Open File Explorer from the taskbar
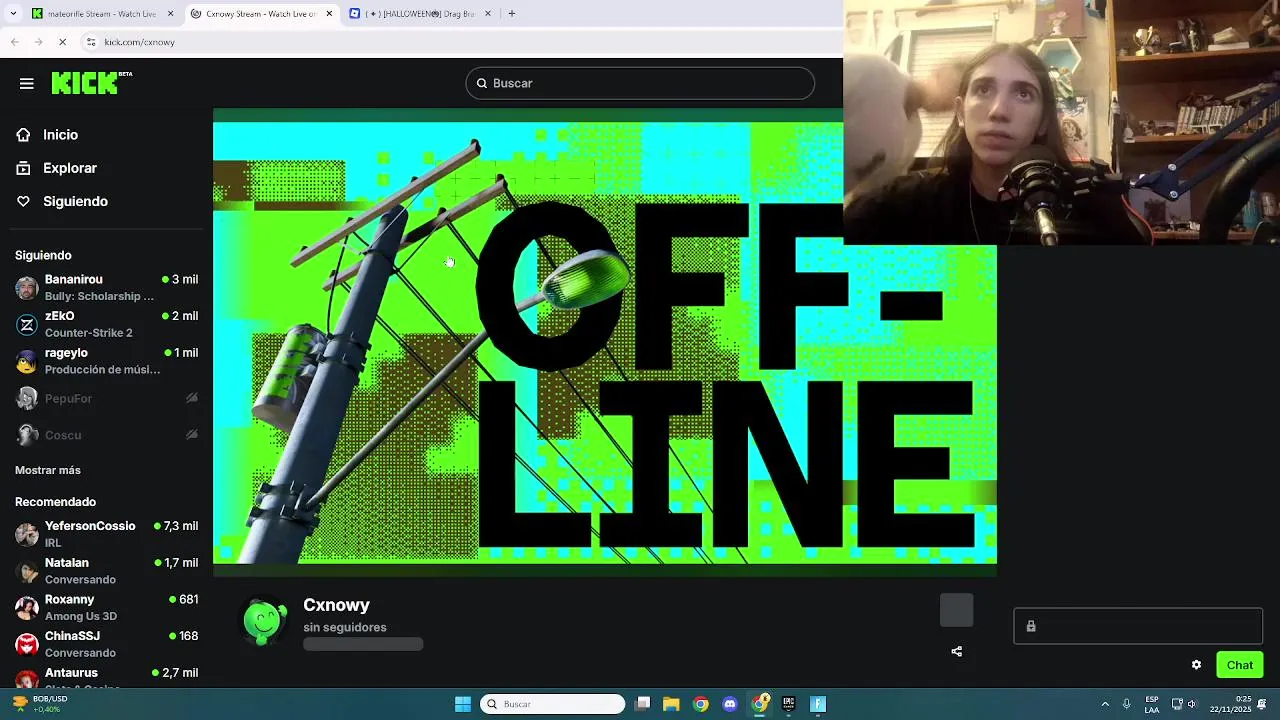This screenshot has width=1280, height=720. (x=671, y=704)
